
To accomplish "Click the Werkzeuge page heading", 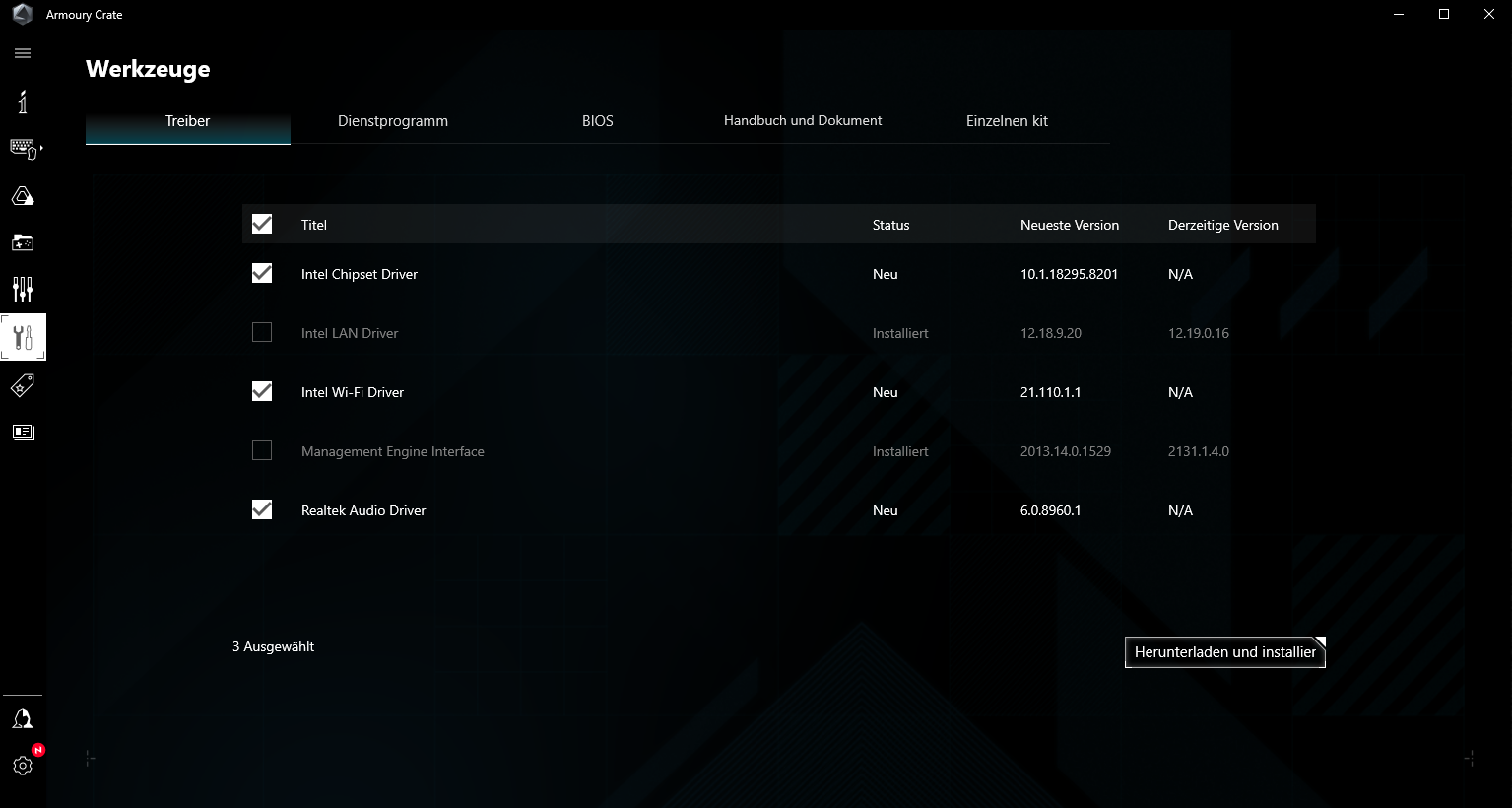I will (x=148, y=69).
